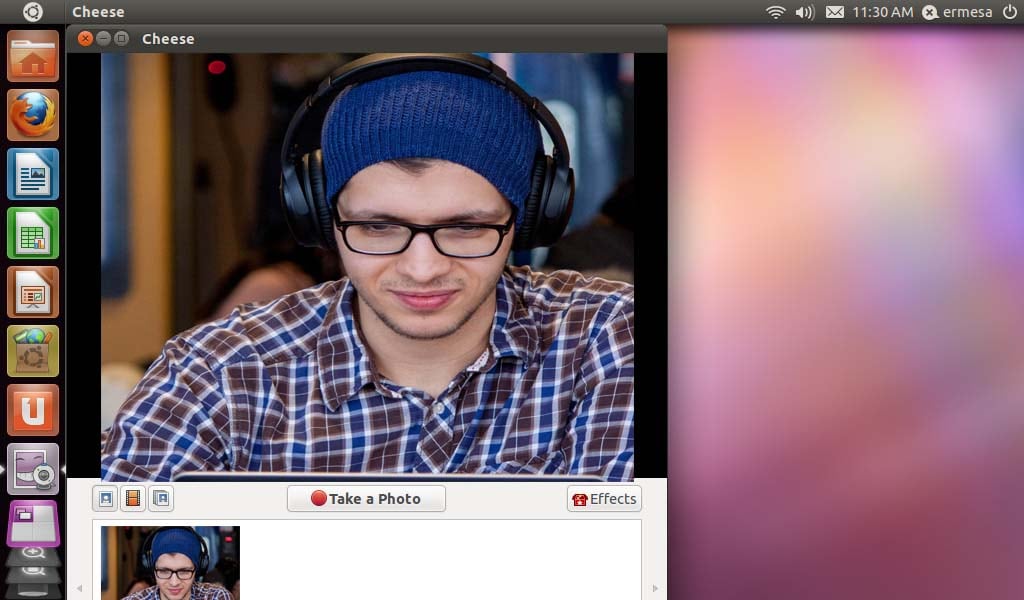
Task: Open LibreOffice Writer from the launcher
Action: pos(33,174)
